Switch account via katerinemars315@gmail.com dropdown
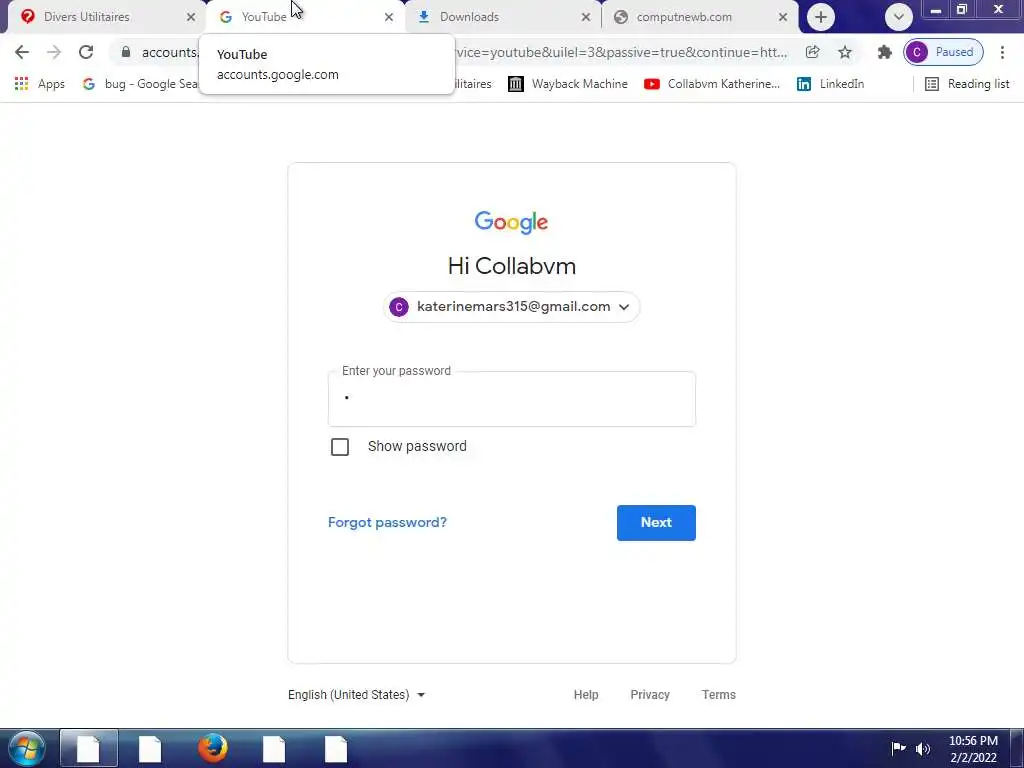 512,307
